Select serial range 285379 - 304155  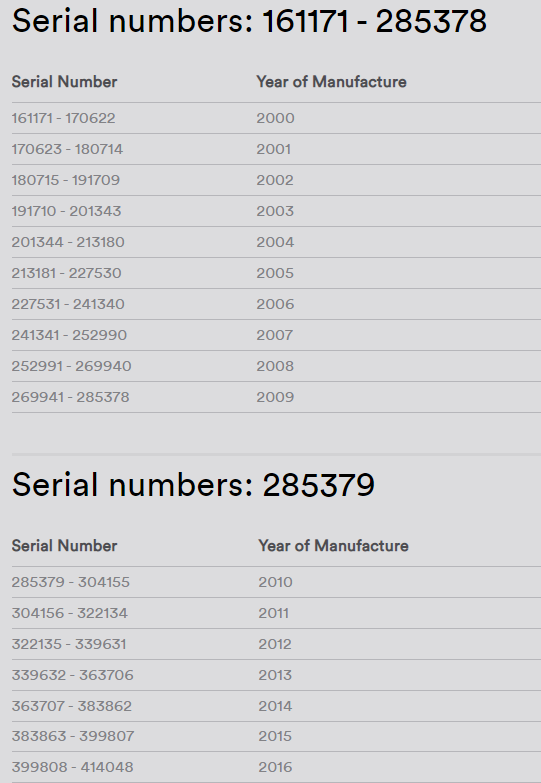point(70,582)
